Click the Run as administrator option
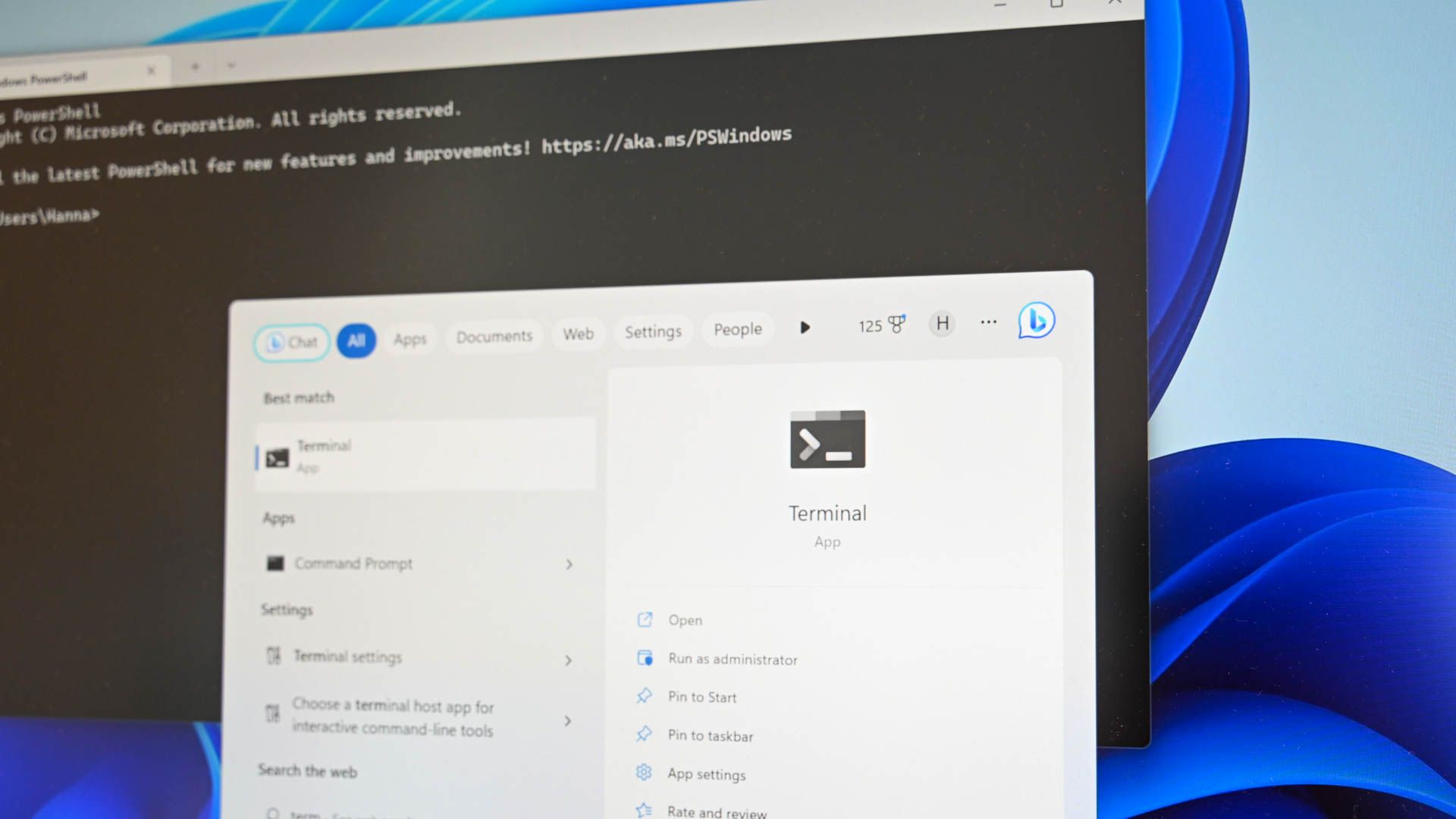 (733, 658)
